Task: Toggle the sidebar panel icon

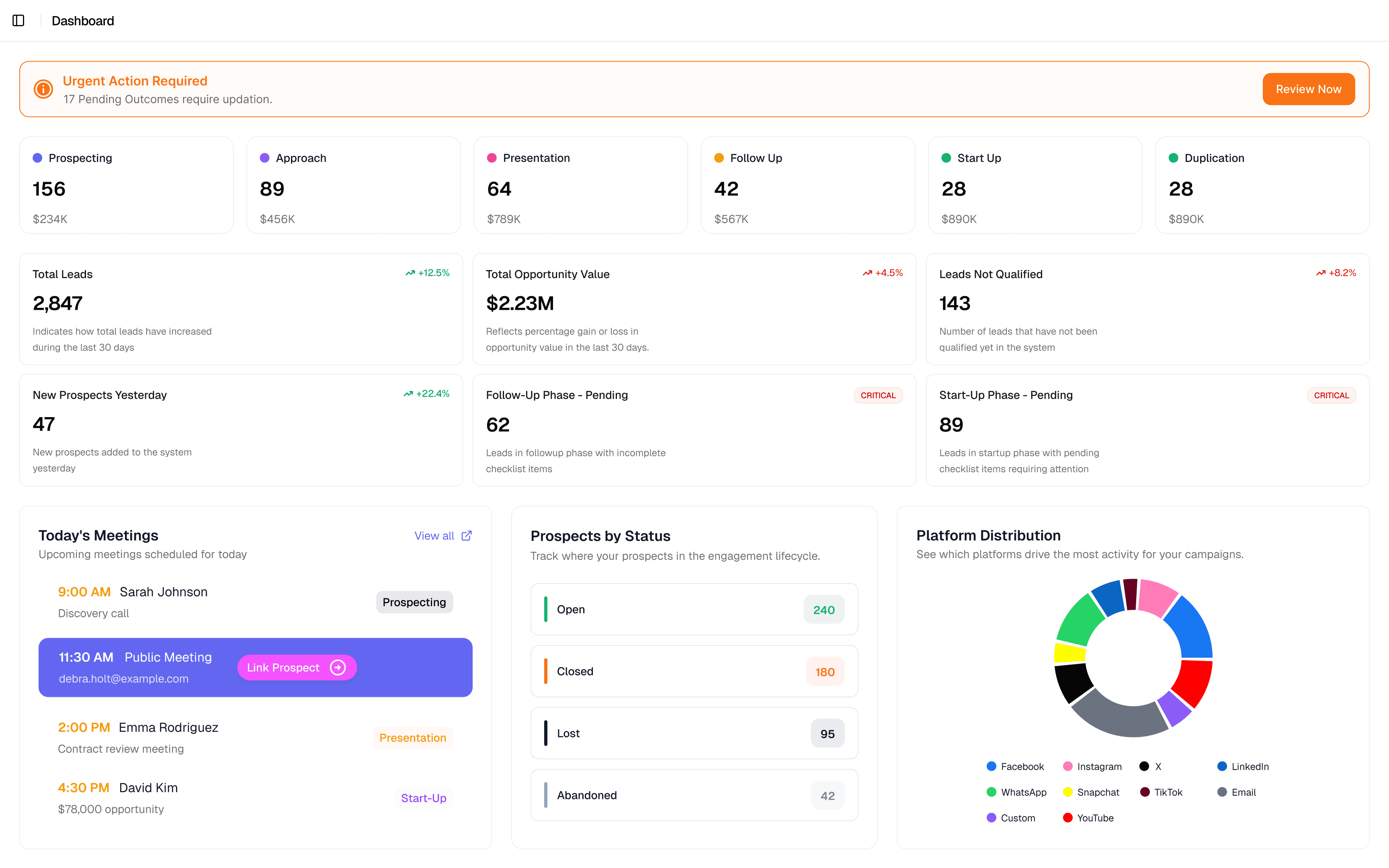Action: pos(18,20)
